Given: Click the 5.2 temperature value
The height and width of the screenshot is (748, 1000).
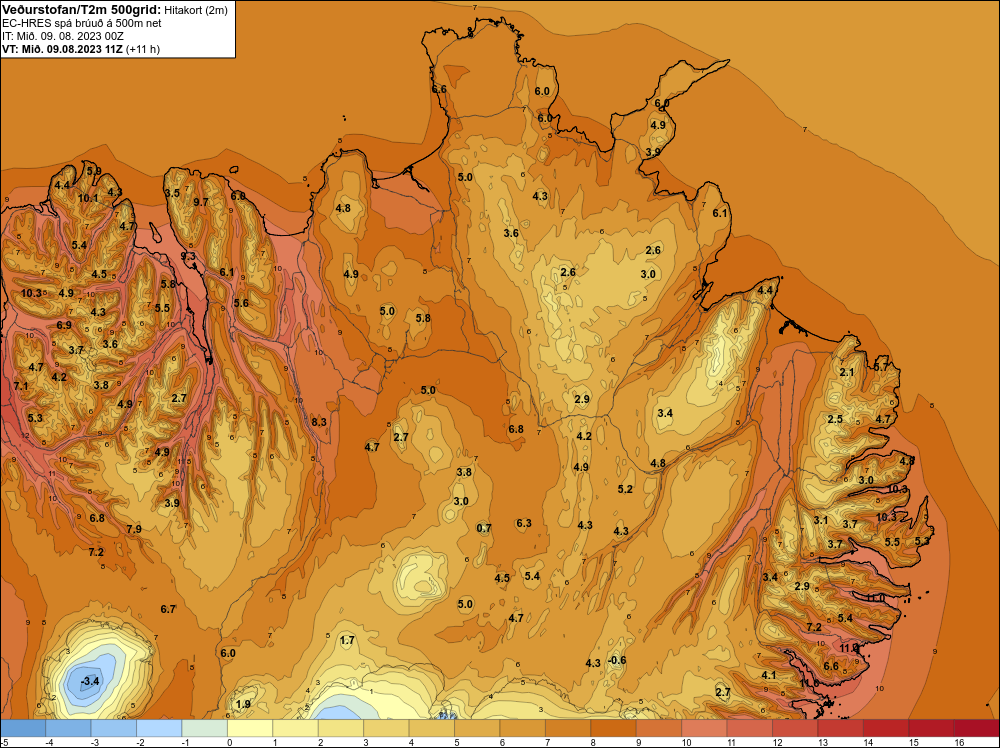Looking at the screenshot, I should 625,488.
